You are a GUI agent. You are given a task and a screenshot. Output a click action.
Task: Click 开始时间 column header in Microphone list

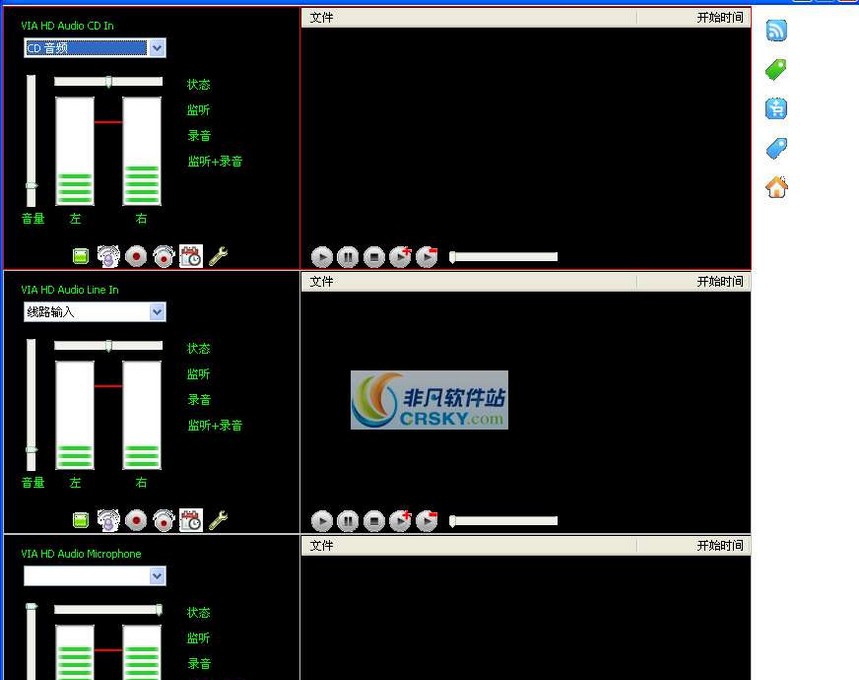(x=694, y=546)
